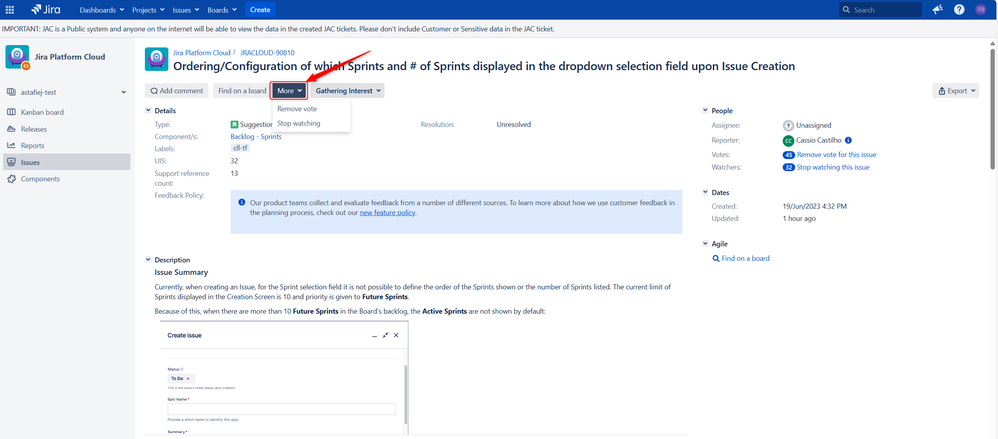Click Stop watching this issue link
Viewport: 998px width, 439px height.
[833, 167]
